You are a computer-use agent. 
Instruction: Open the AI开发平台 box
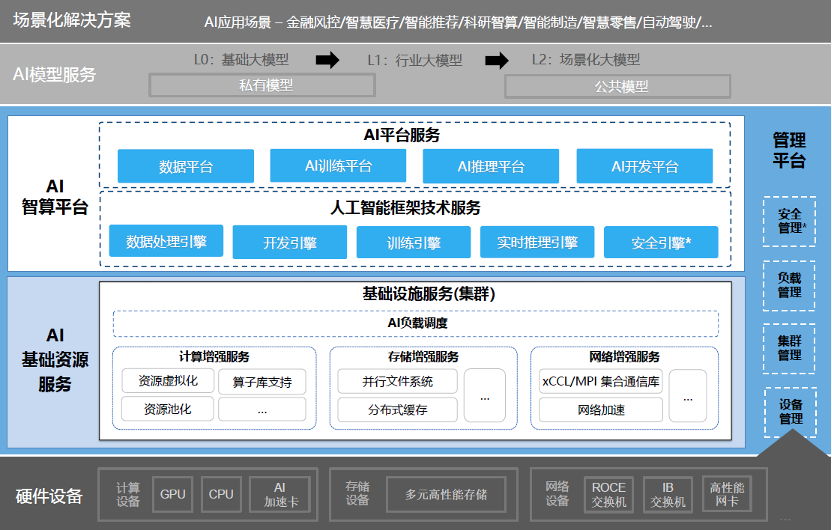(x=645, y=166)
